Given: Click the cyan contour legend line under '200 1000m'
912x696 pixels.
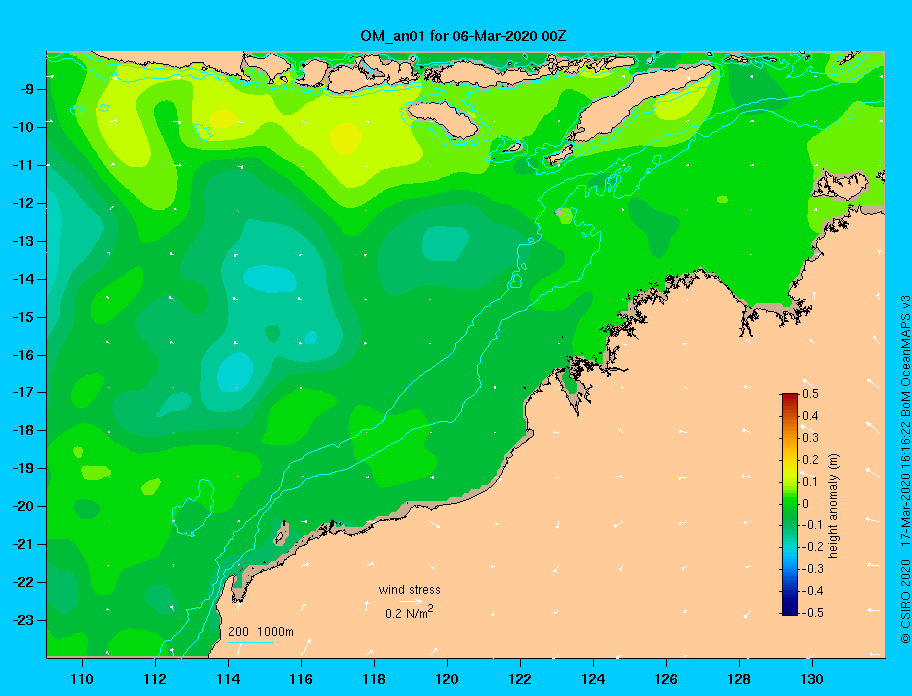Looking at the screenshot, I should (x=250, y=642).
